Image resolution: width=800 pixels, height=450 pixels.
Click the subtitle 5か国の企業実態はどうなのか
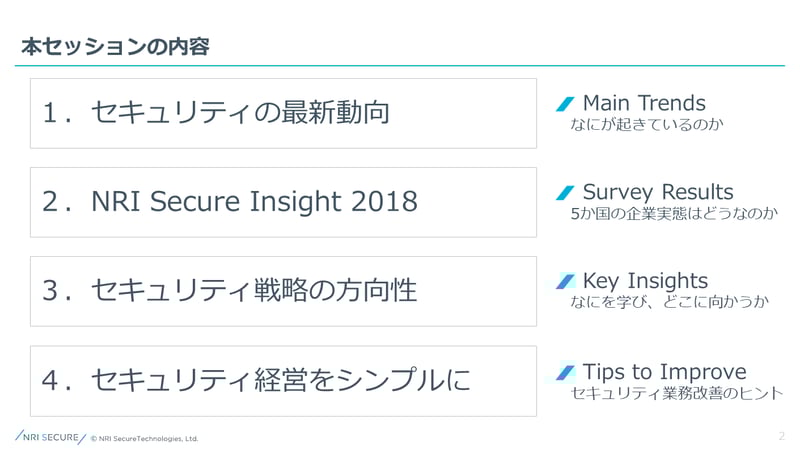pyautogui.click(x=674, y=213)
